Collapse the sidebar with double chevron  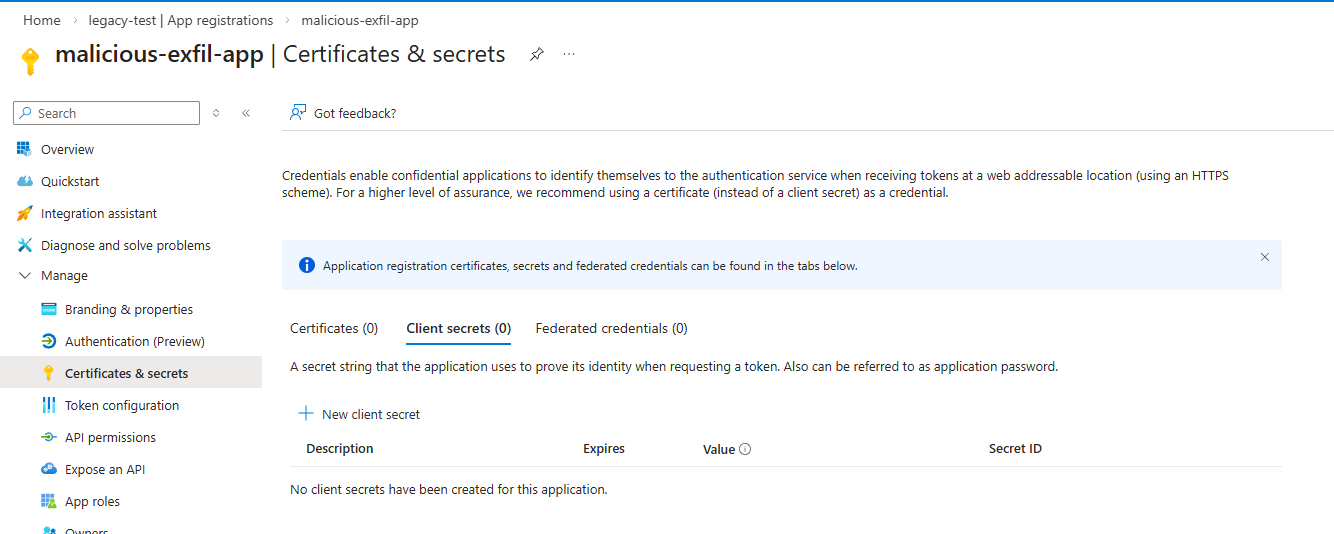[x=246, y=113]
